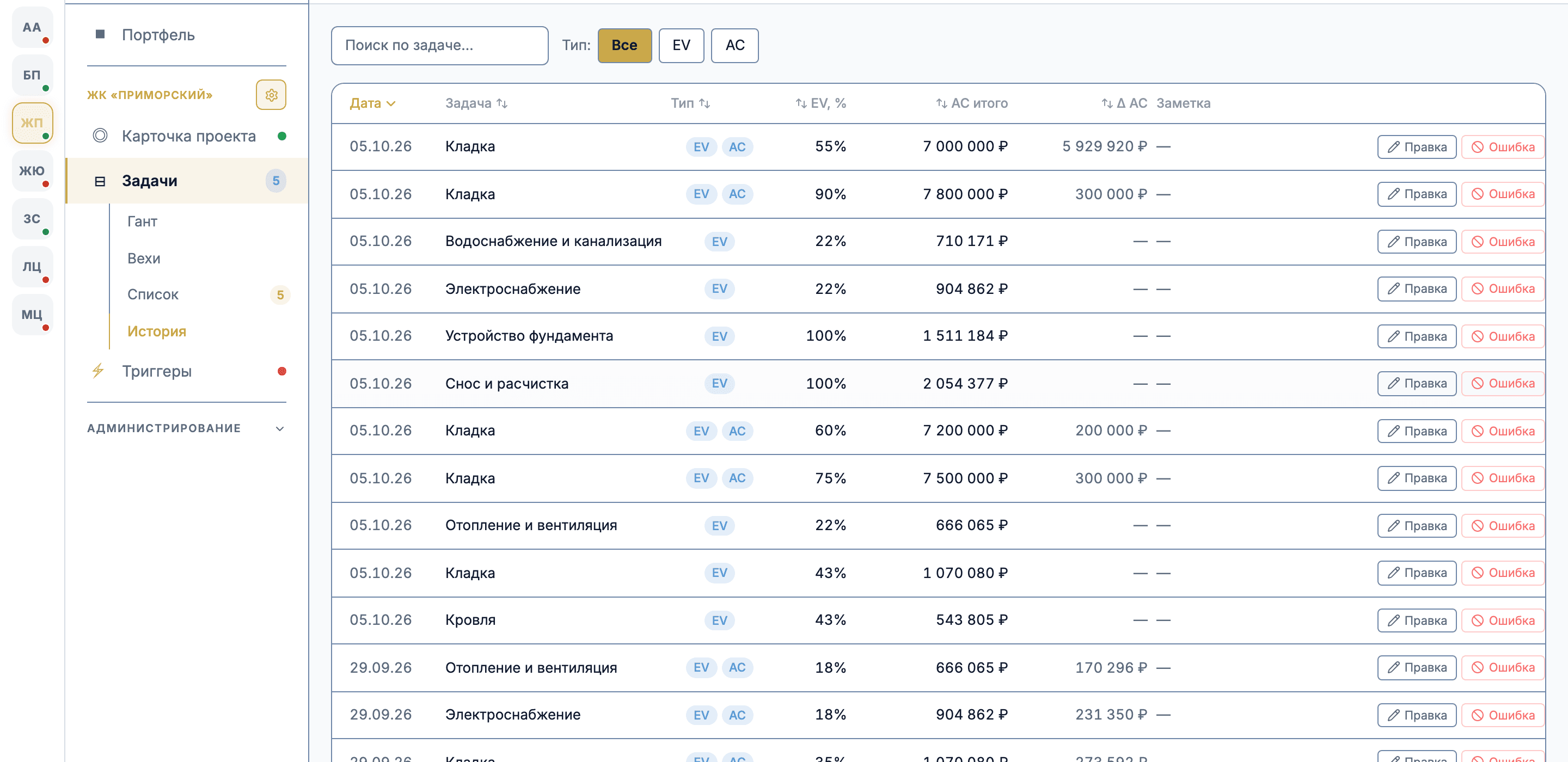The width and height of the screenshot is (1568, 762).
Task: Toggle Дата column sort direction
Action: (x=372, y=103)
